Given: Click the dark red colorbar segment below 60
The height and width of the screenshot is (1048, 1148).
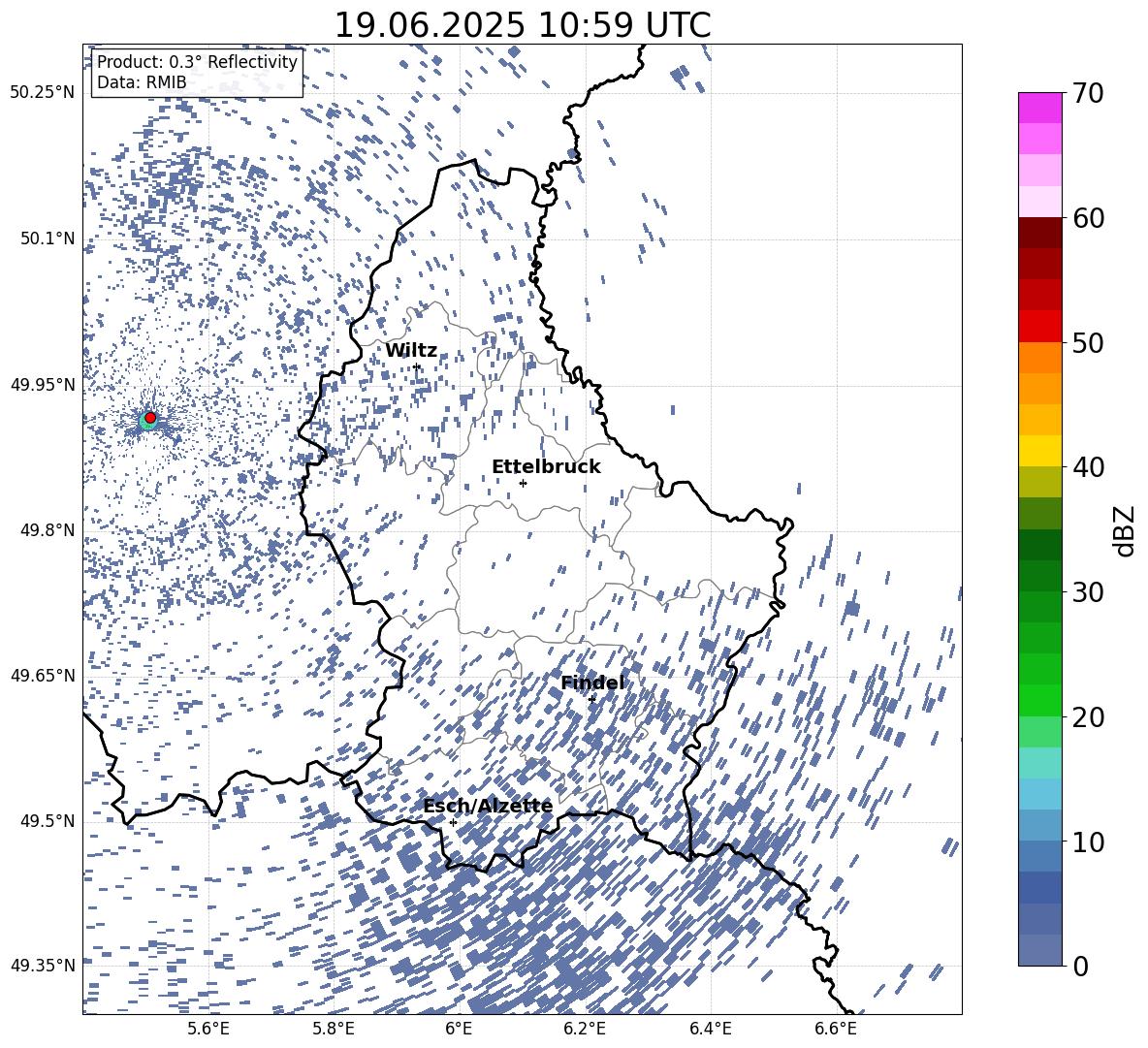Looking at the screenshot, I should [x=1039, y=234].
